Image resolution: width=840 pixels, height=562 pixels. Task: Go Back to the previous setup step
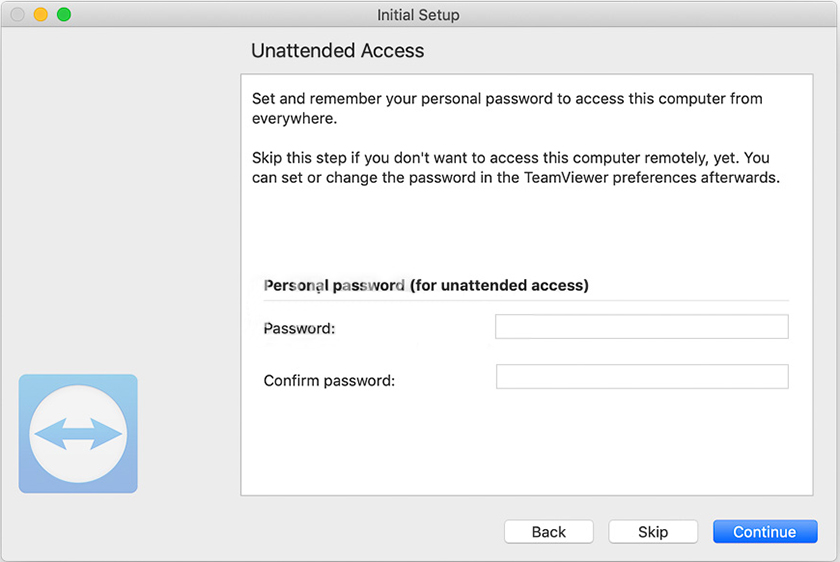click(548, 532)
